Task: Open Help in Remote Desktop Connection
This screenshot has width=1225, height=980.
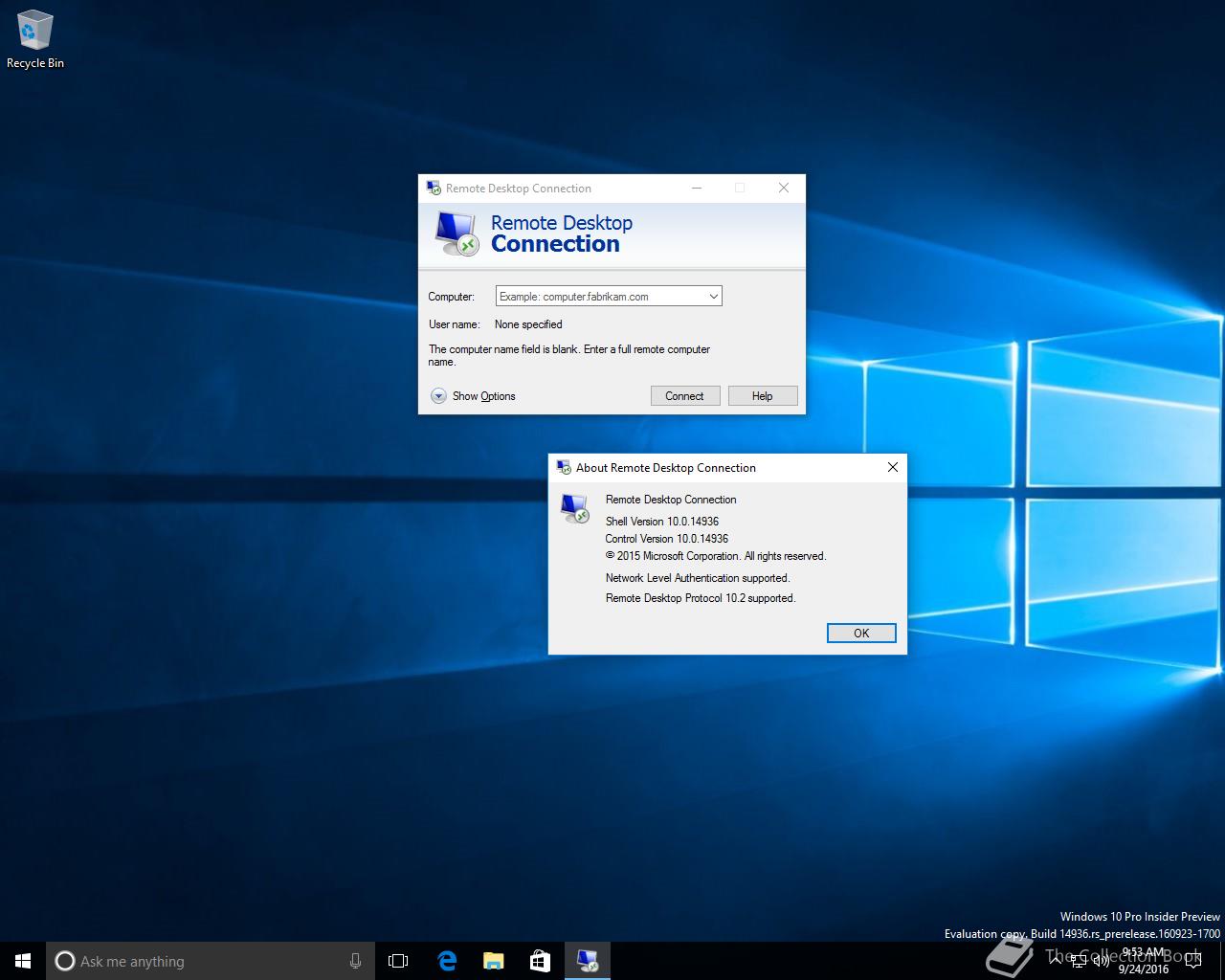Action: (763, 396)
